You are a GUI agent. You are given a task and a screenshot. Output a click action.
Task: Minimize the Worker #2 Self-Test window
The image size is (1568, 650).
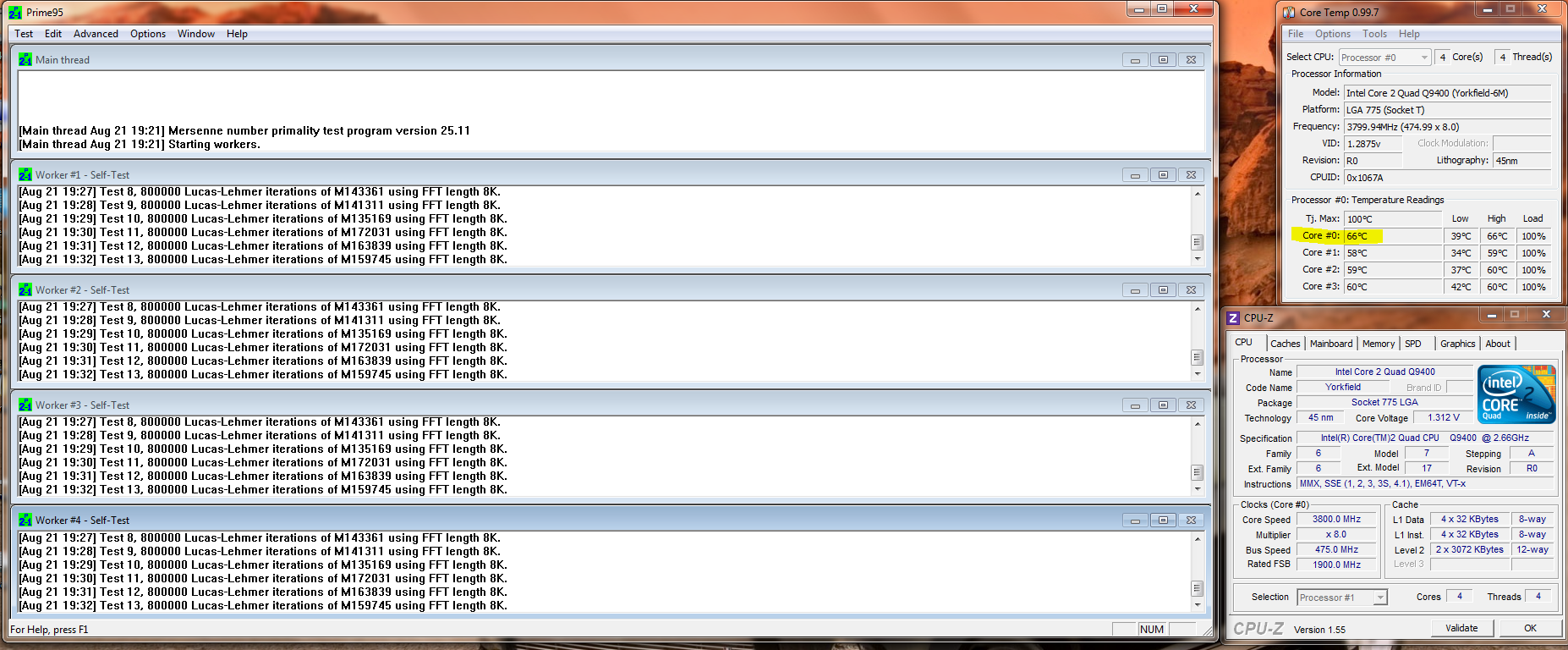[x=1135, y=289]
